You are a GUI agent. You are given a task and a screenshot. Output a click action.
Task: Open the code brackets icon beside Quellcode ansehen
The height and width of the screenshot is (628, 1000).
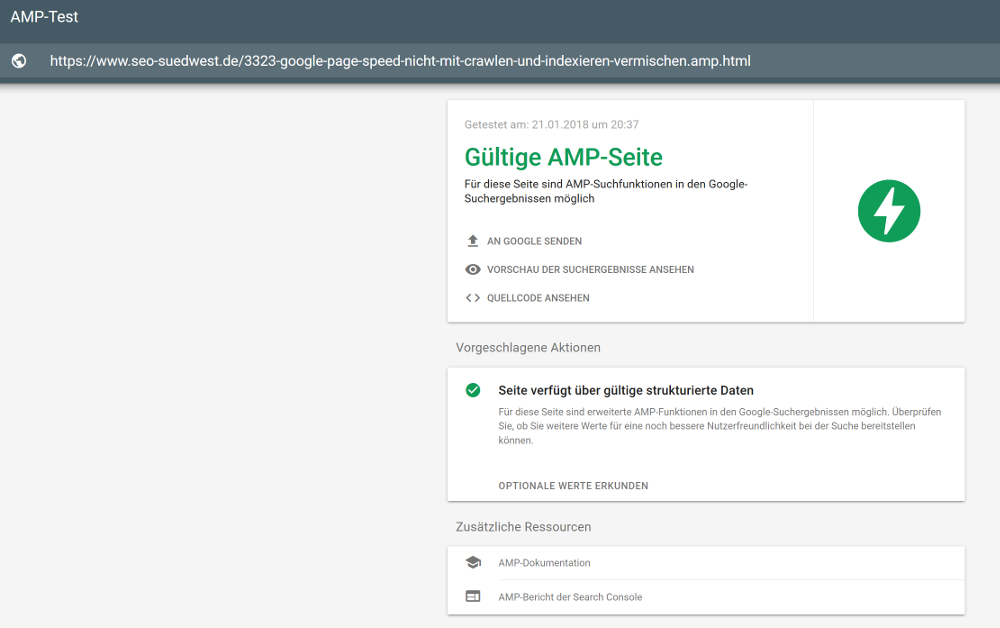coord(471,297)
